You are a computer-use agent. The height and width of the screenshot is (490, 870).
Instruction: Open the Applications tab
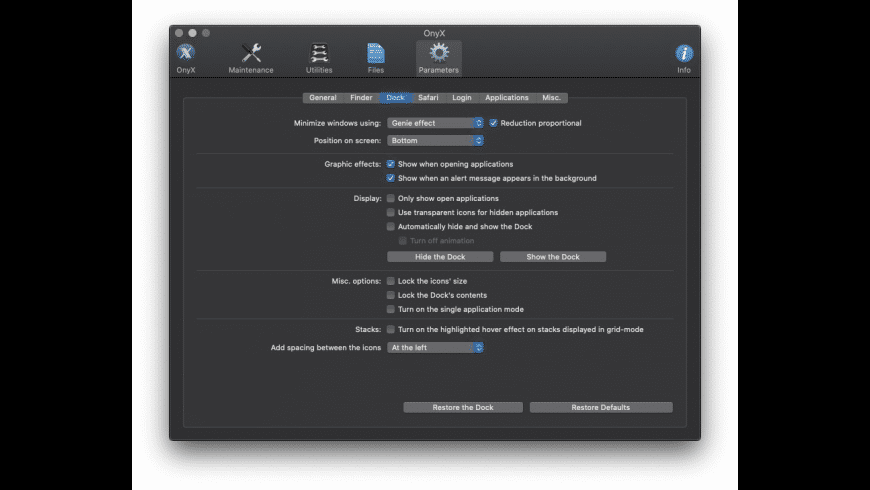(x=507, y=98)
